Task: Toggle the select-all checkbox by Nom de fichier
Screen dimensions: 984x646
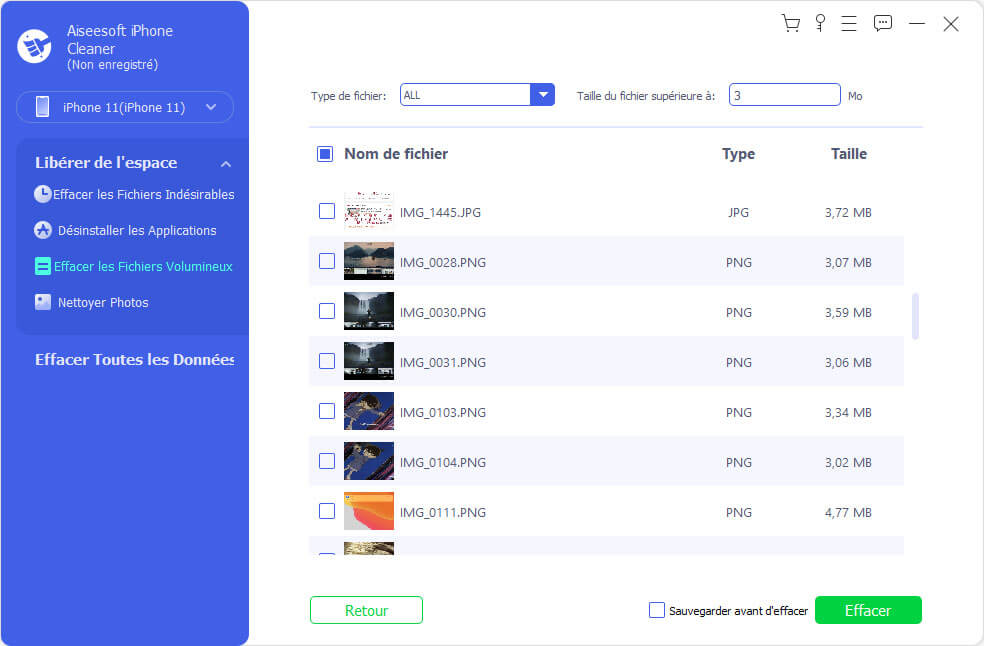Action: click(x=325, y=154)
